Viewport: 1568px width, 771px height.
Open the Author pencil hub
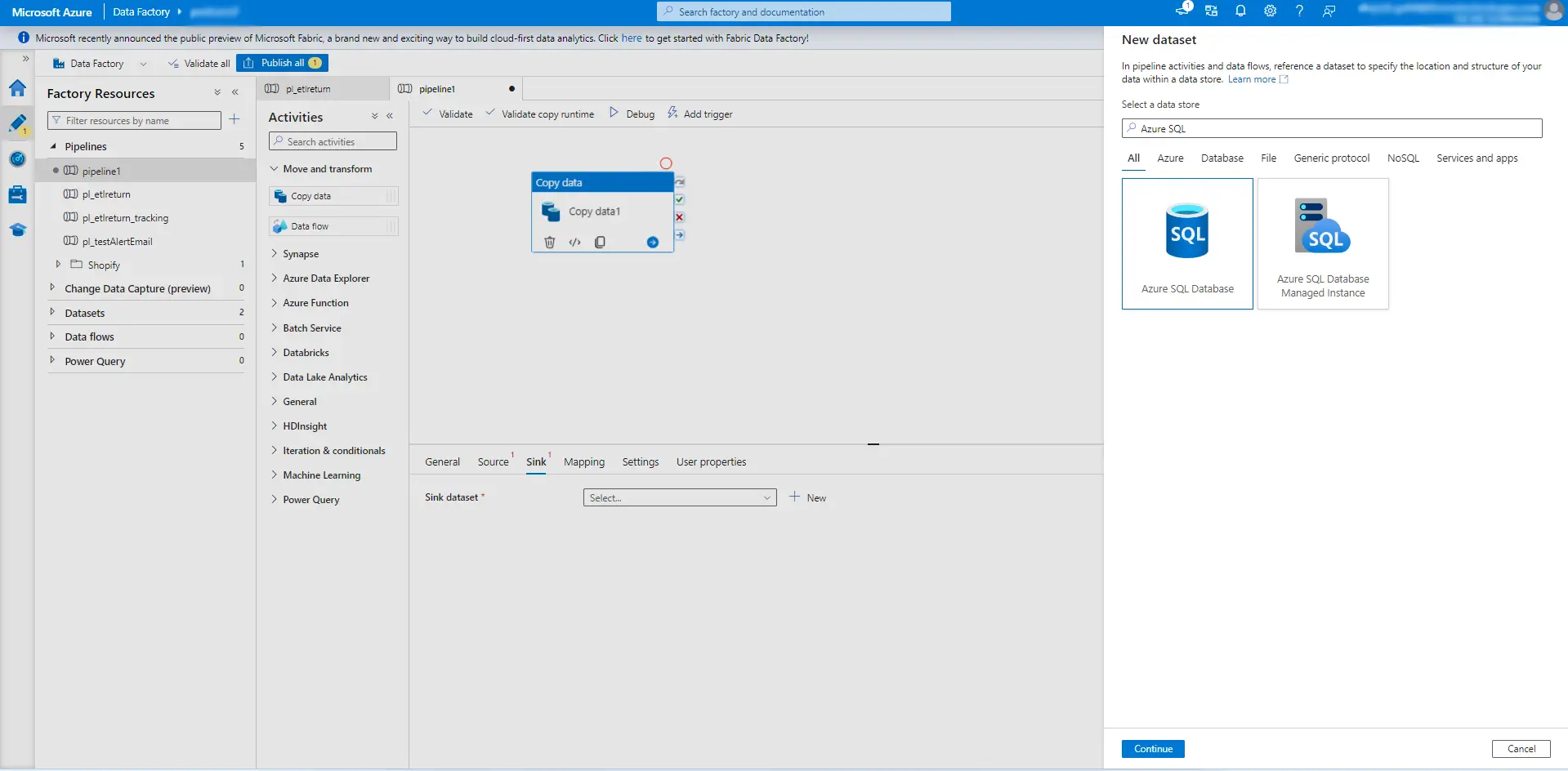click(17, 123)
